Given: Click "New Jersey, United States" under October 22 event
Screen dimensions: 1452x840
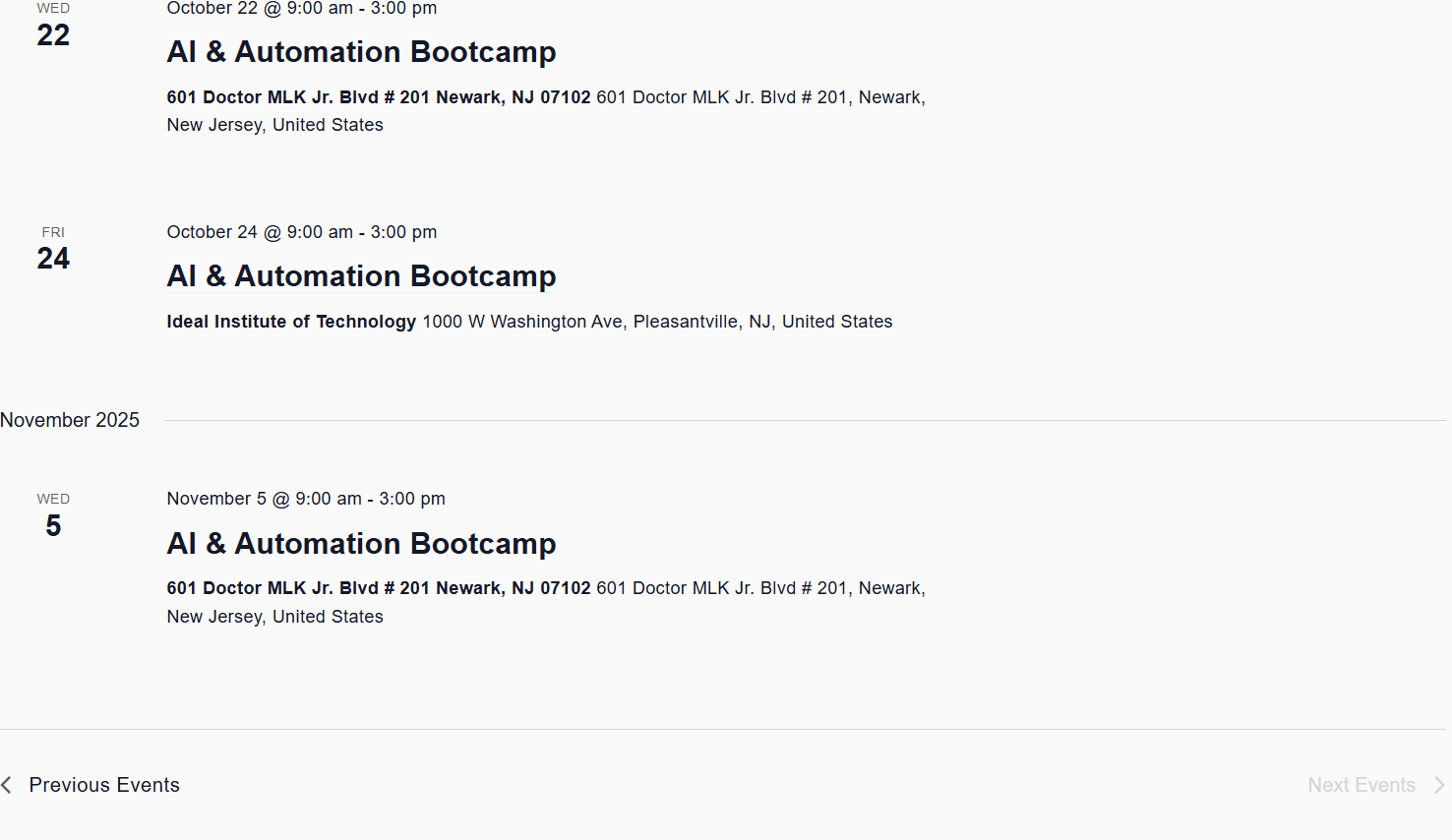Looking at the screenshot, I should [x=274, y=125].
